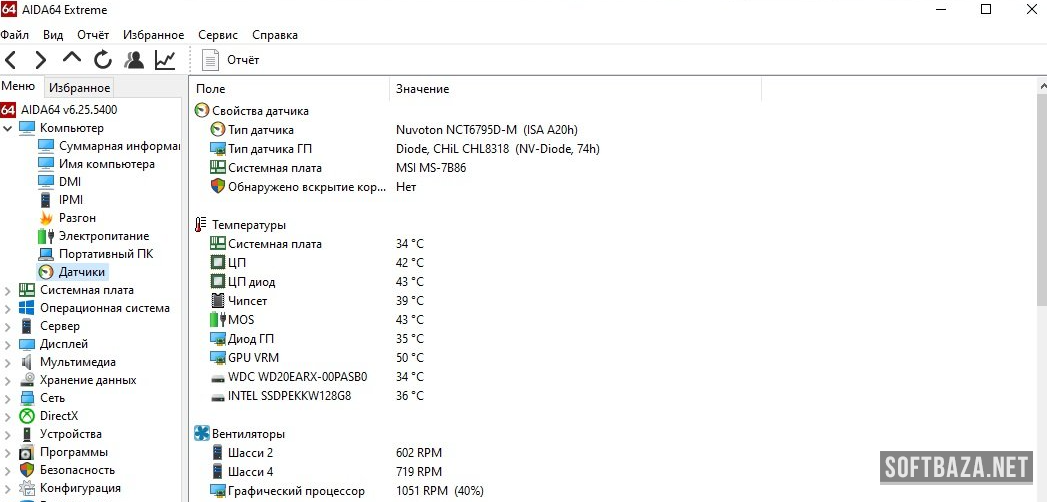Screen dimensions: 1047x502
Task: Switch to the Избранное sidebar tab
Action: 80,88
